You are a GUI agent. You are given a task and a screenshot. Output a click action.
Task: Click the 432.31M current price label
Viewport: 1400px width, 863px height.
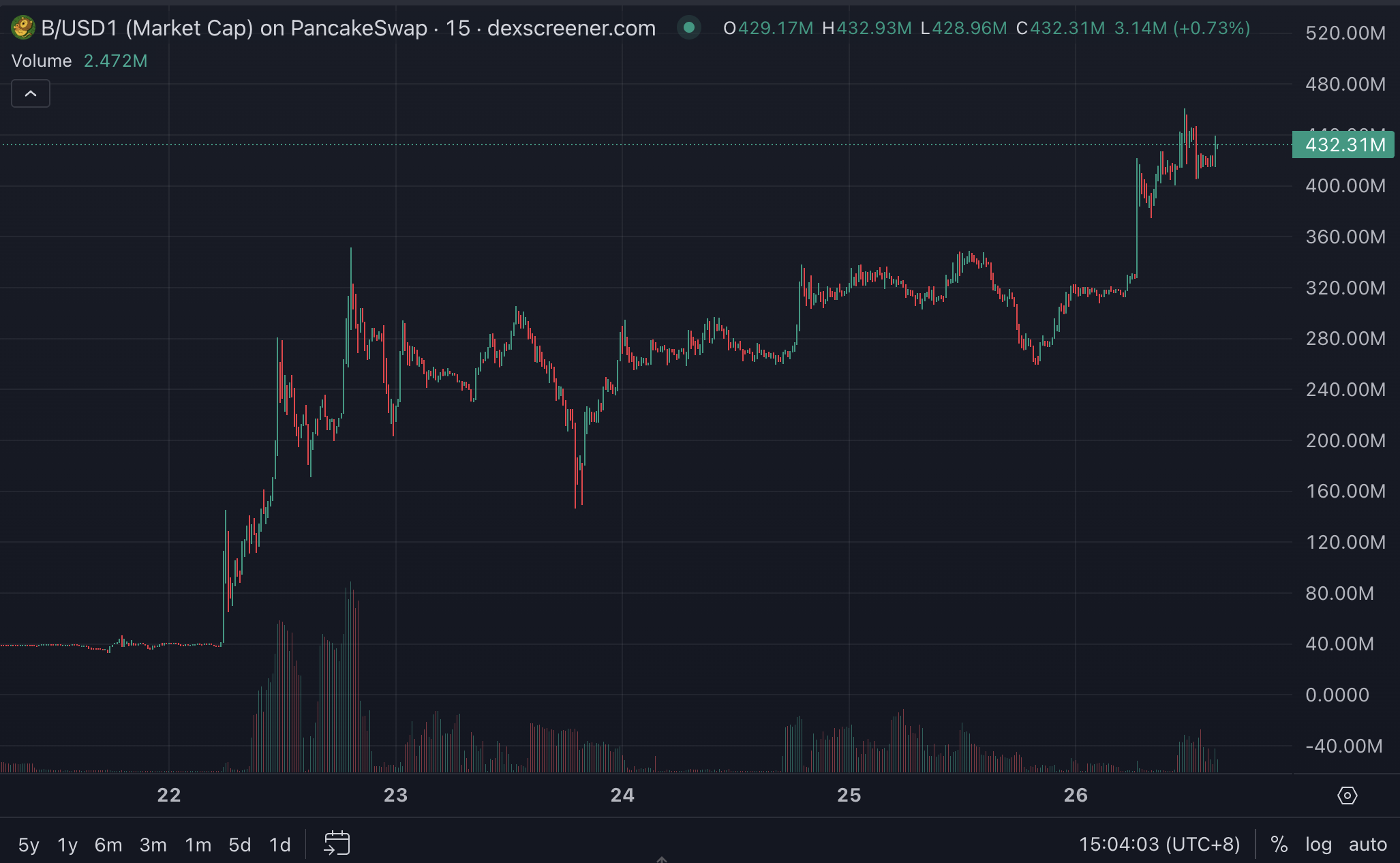point(1343,145)
